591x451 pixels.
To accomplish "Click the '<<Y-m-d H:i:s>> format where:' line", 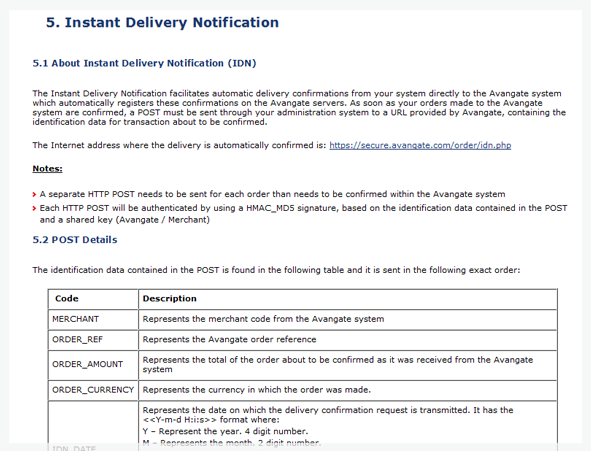I will tap(211, 420).
